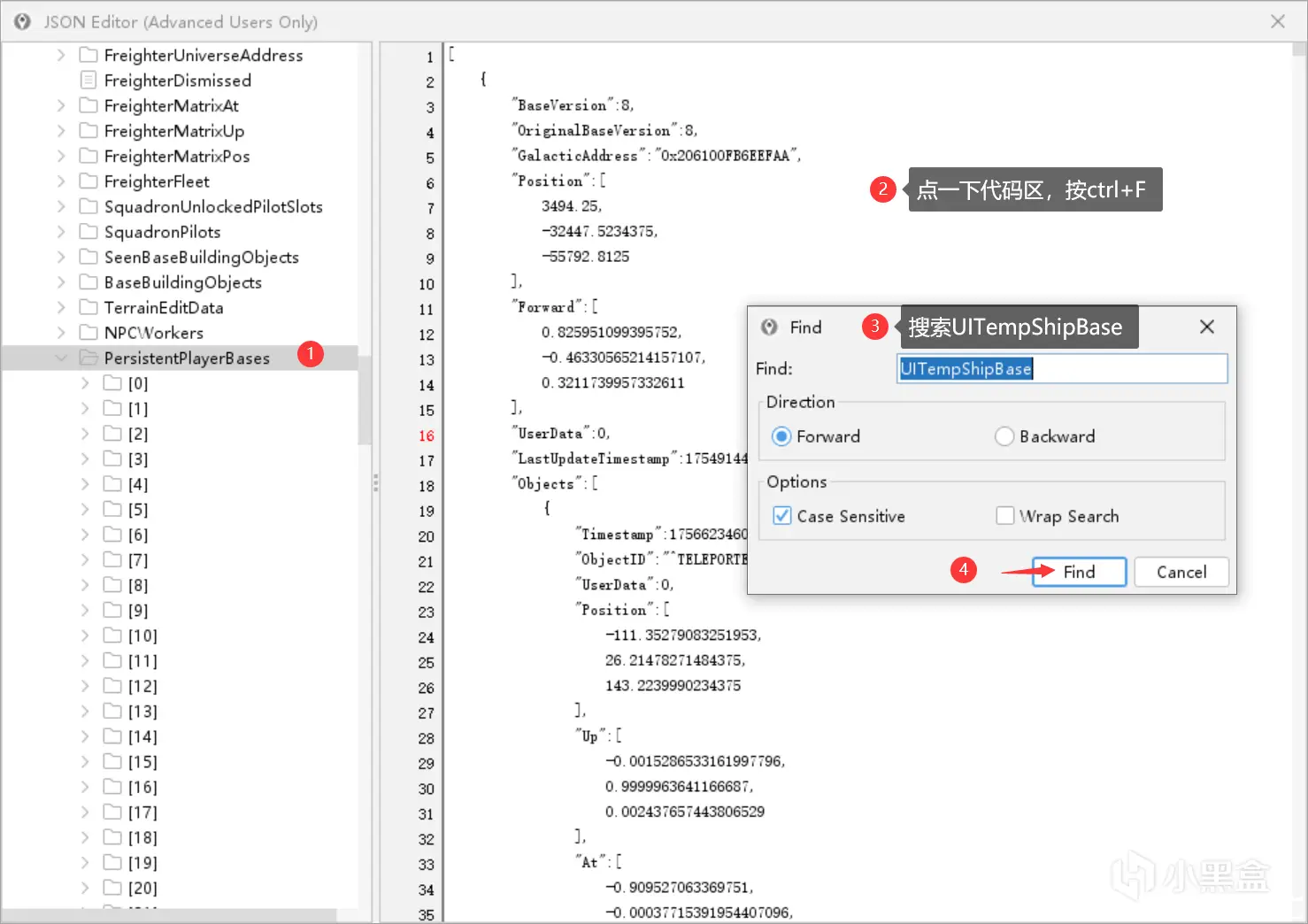
Task: Click the SquadronPilots folder icon
Action: tap(88, 232)
